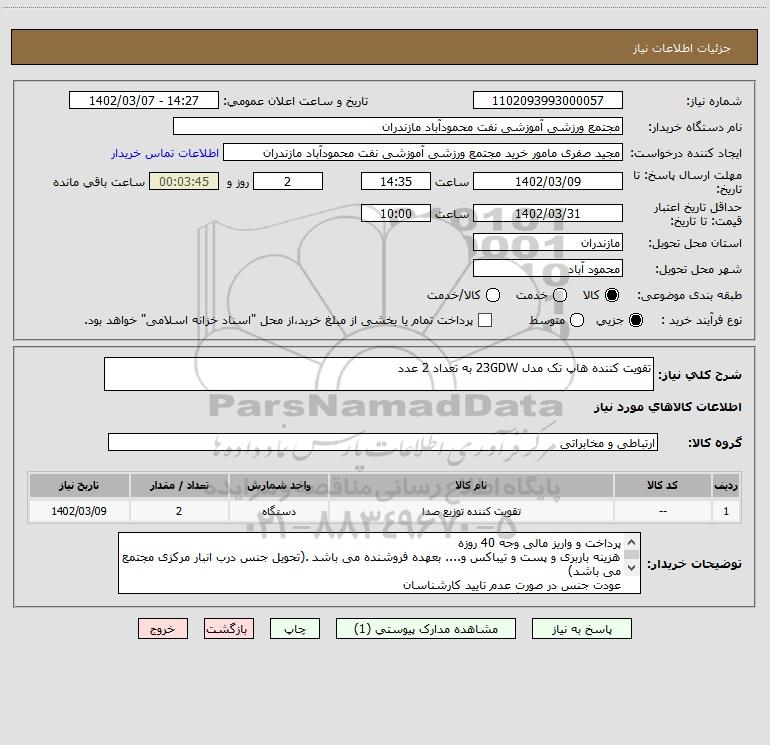
Task: Select the کالا/خدمت radio button
Action: click(493, 295)
